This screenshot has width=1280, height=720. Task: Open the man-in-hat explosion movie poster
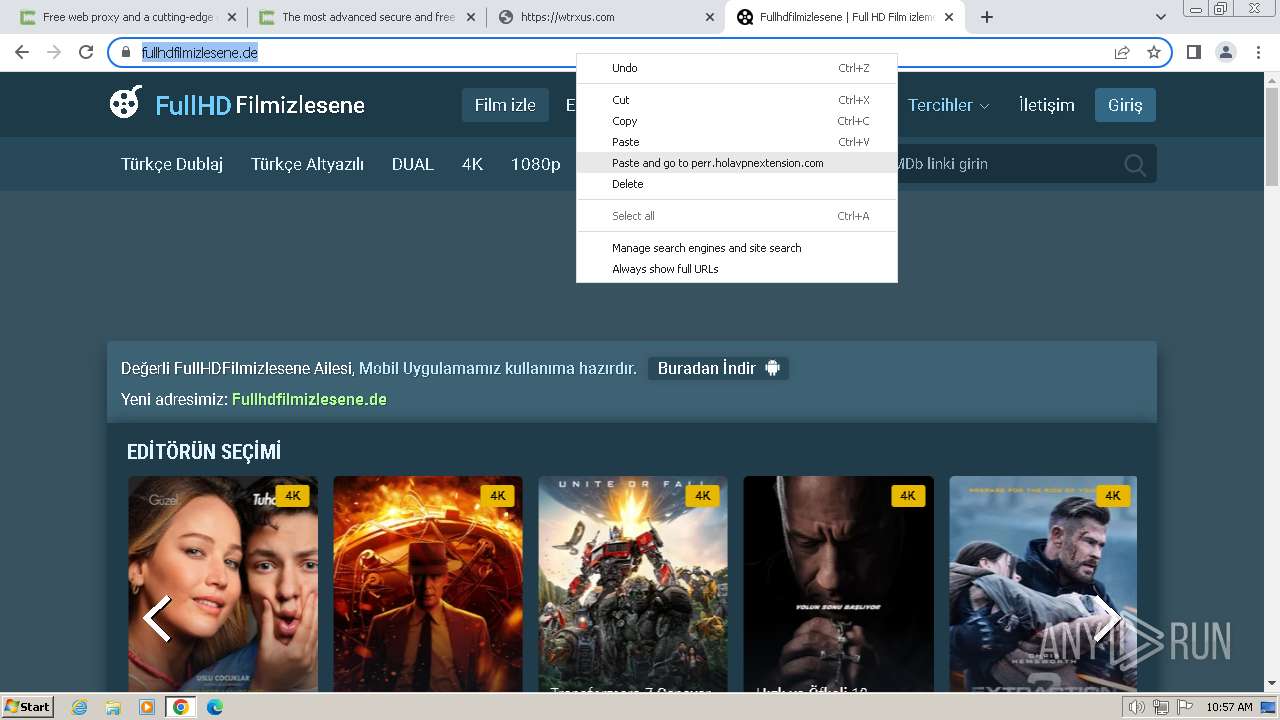428,584
